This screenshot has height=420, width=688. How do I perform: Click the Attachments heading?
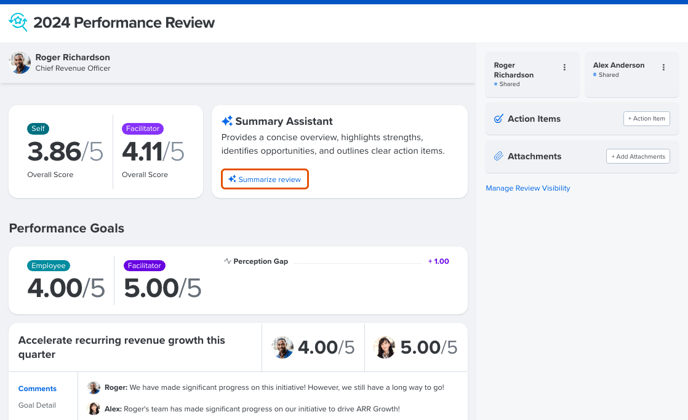tap(534, 156)
